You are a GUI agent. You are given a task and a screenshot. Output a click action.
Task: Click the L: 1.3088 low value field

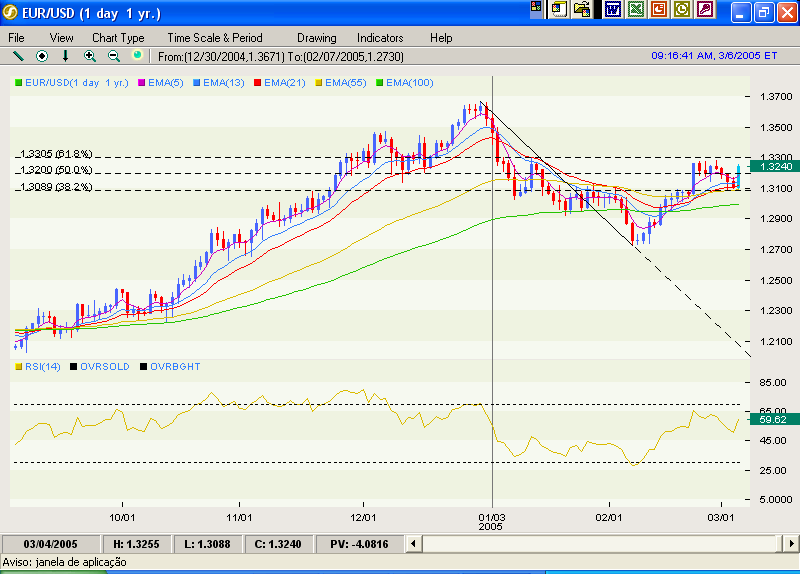coord(207,544)
